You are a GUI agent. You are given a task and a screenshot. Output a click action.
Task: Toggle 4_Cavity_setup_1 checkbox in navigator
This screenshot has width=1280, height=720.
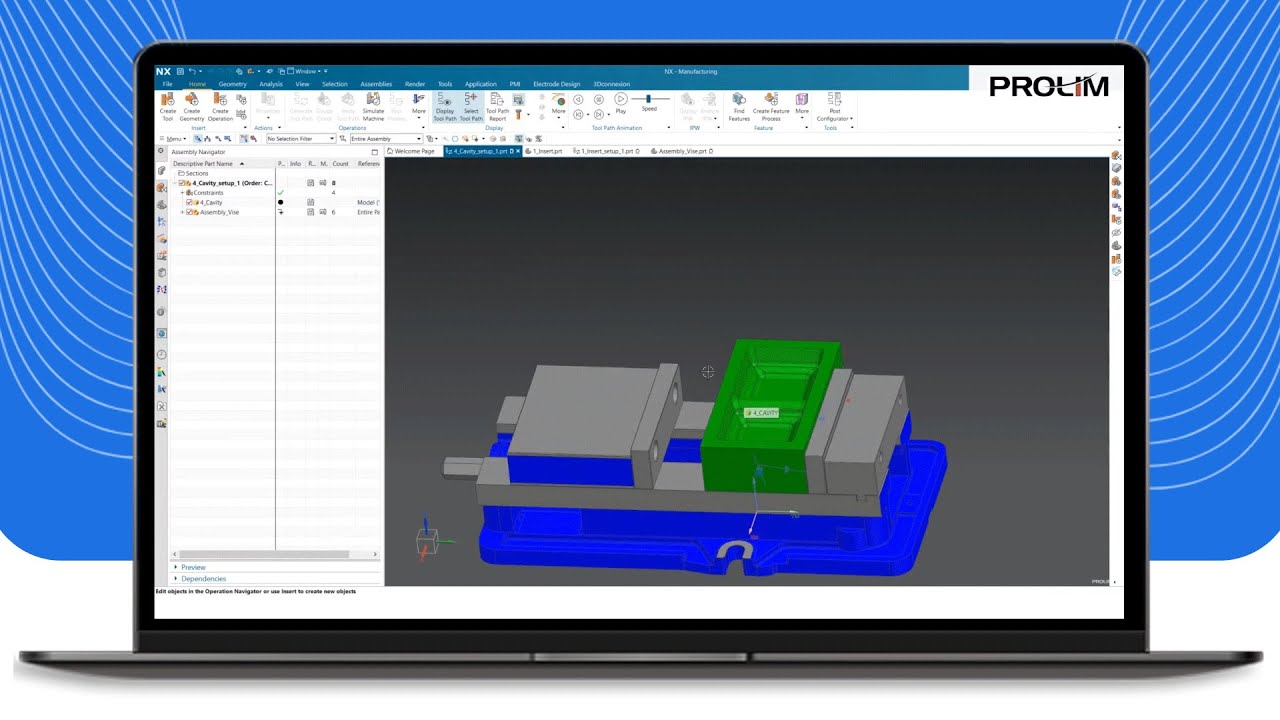182,183
